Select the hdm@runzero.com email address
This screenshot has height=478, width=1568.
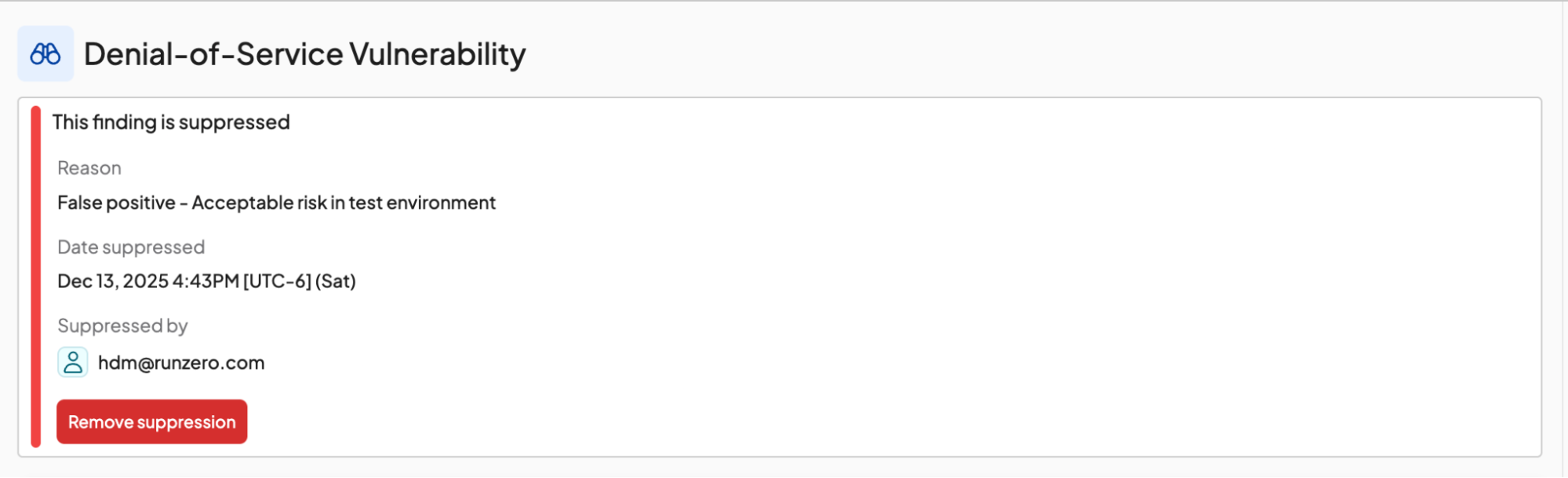tap(181, 363)
